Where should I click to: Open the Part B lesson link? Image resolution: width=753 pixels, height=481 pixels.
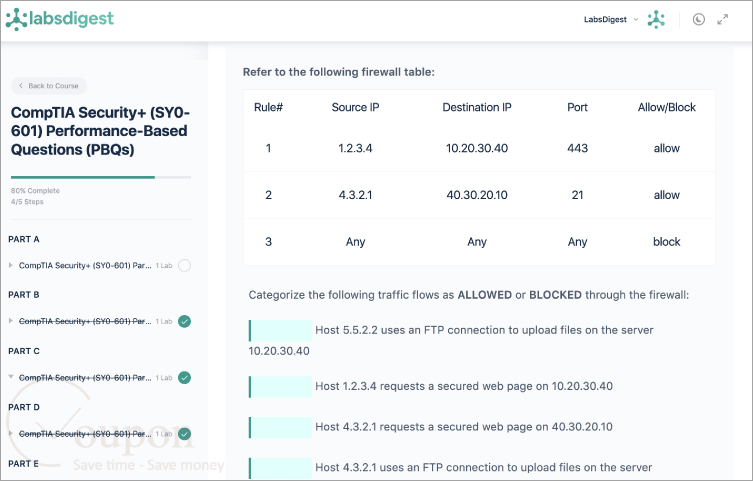coord(85,321)
